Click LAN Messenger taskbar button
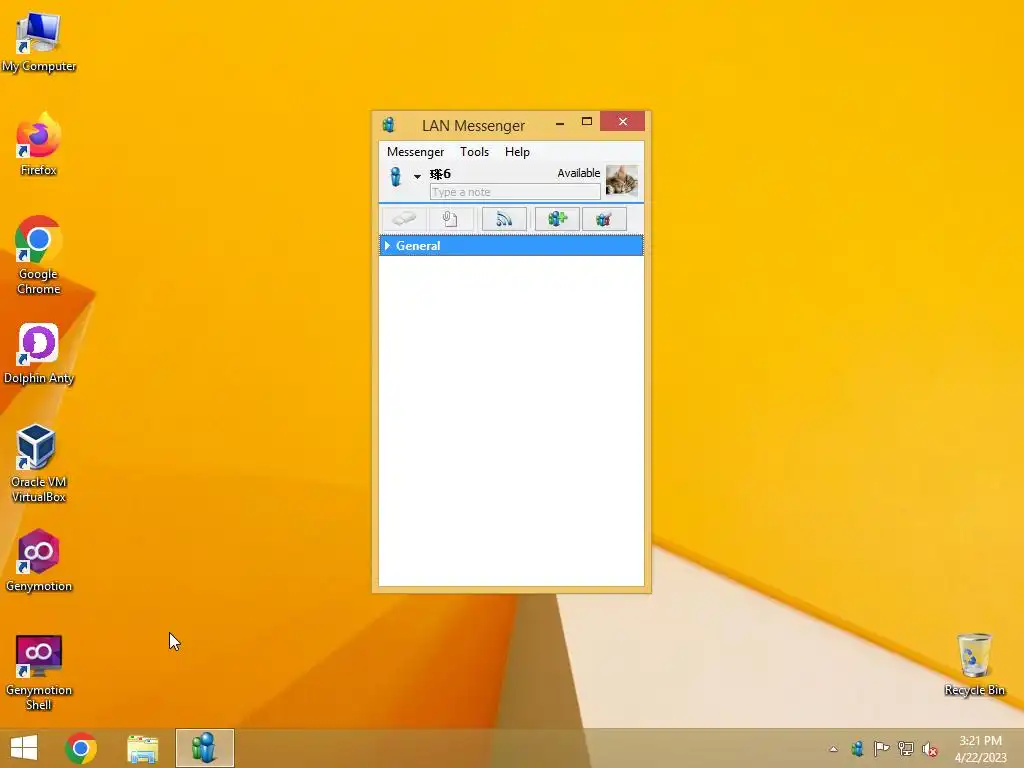 [x=204, y=748]
